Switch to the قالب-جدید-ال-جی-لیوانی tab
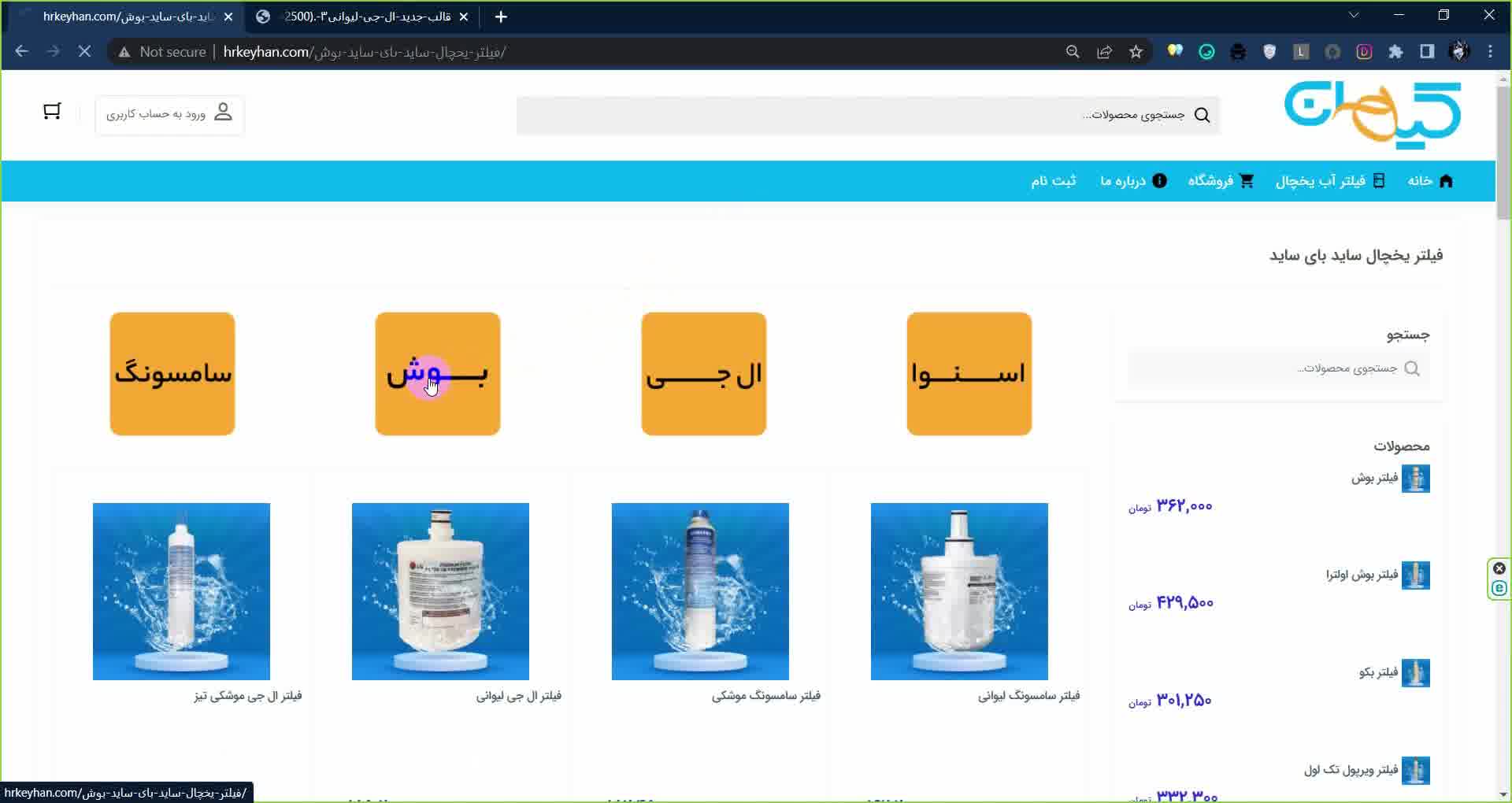The width and height of the screenshot is (1512, 803). coord(362,17)
